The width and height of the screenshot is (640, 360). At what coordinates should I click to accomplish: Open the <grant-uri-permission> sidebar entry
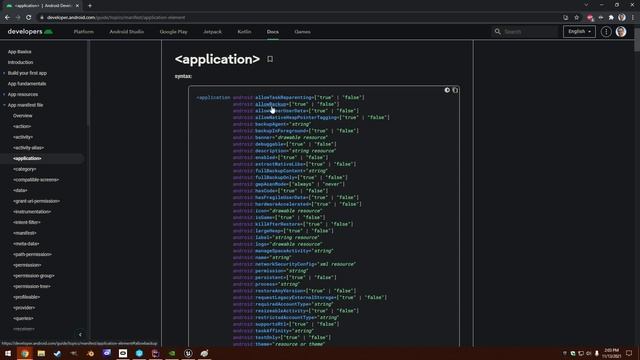(36, 201)
